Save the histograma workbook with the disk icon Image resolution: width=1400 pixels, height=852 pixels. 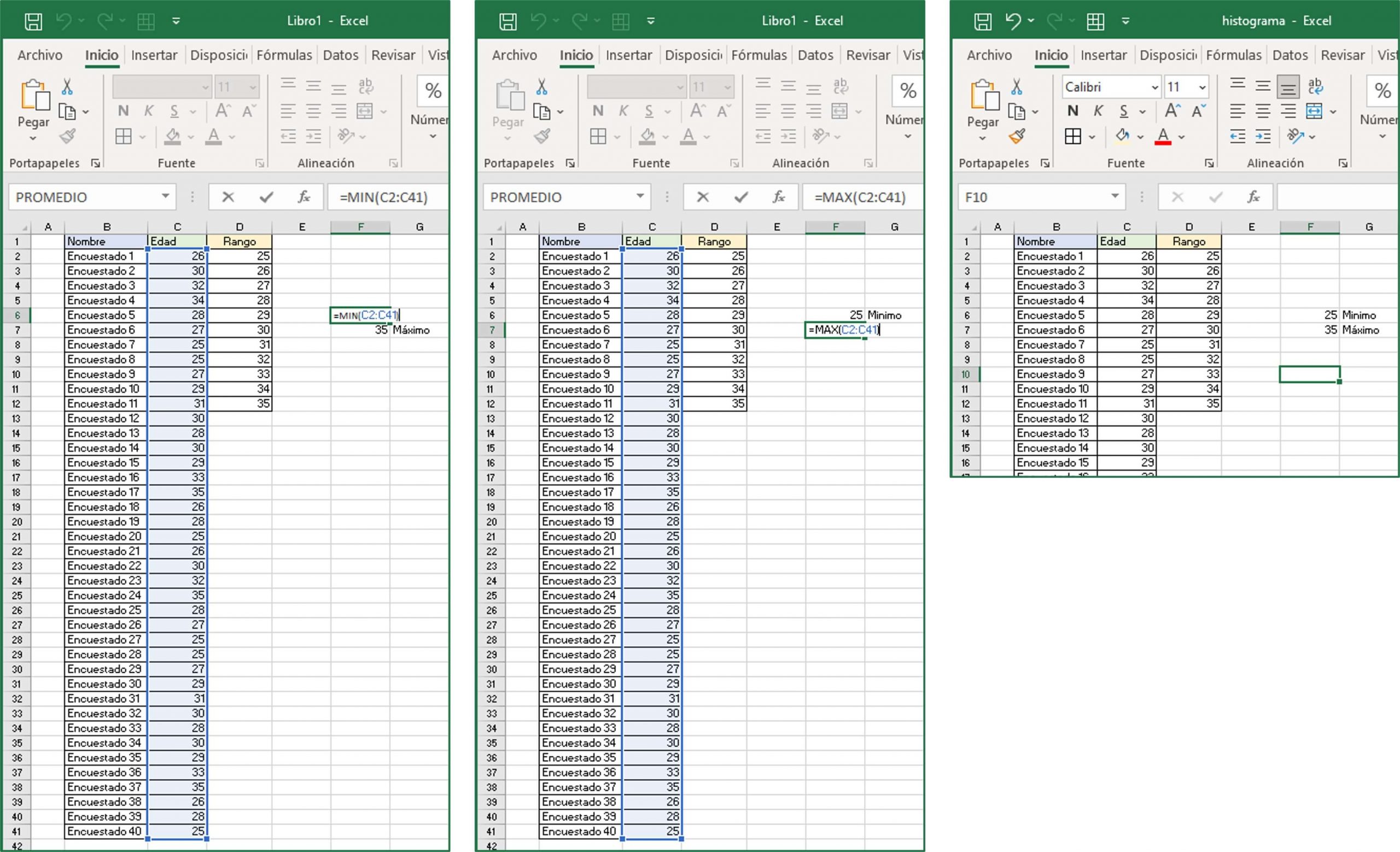pos(982,20)
